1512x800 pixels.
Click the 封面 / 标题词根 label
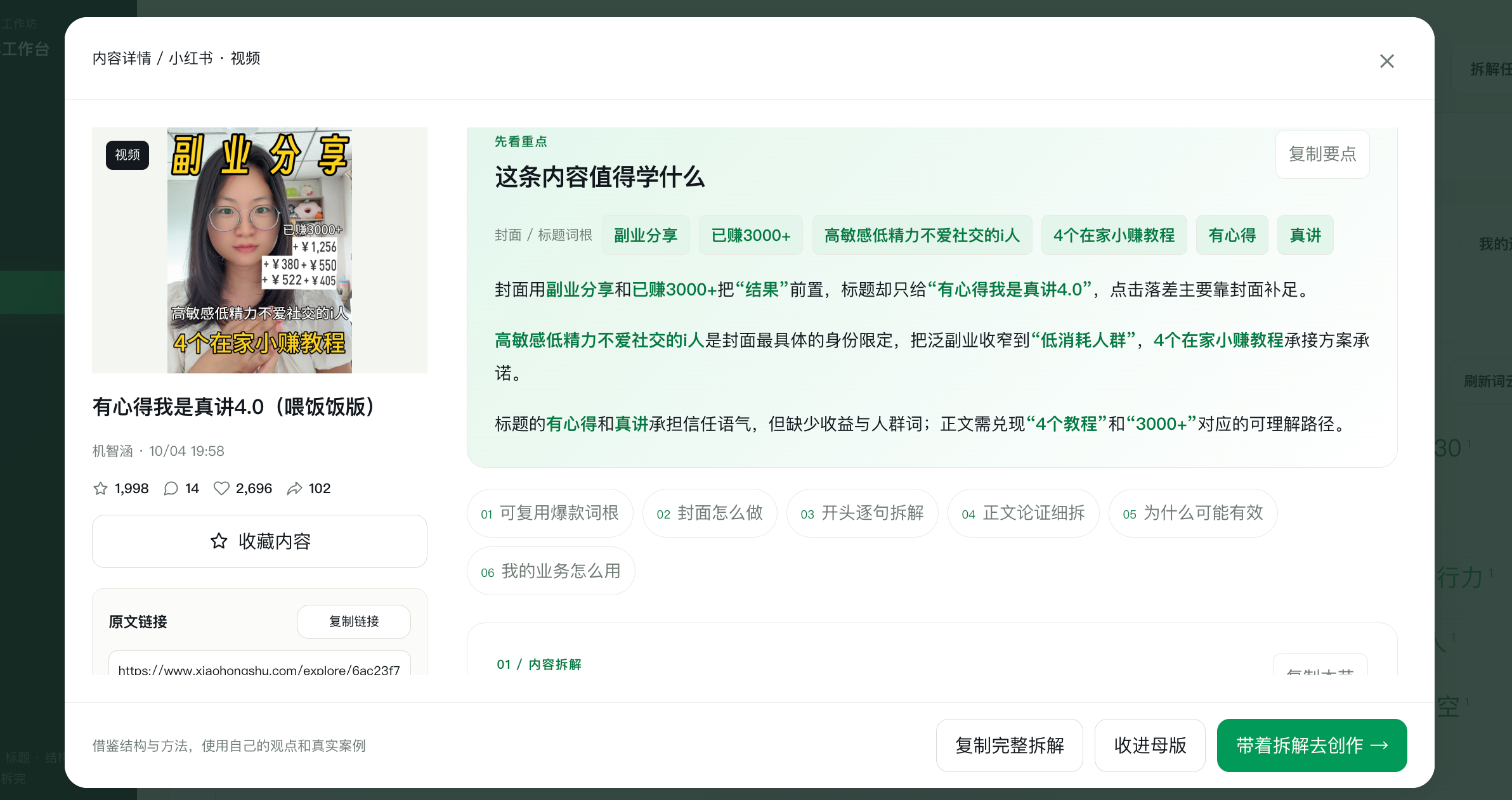[x=544, y=235]
